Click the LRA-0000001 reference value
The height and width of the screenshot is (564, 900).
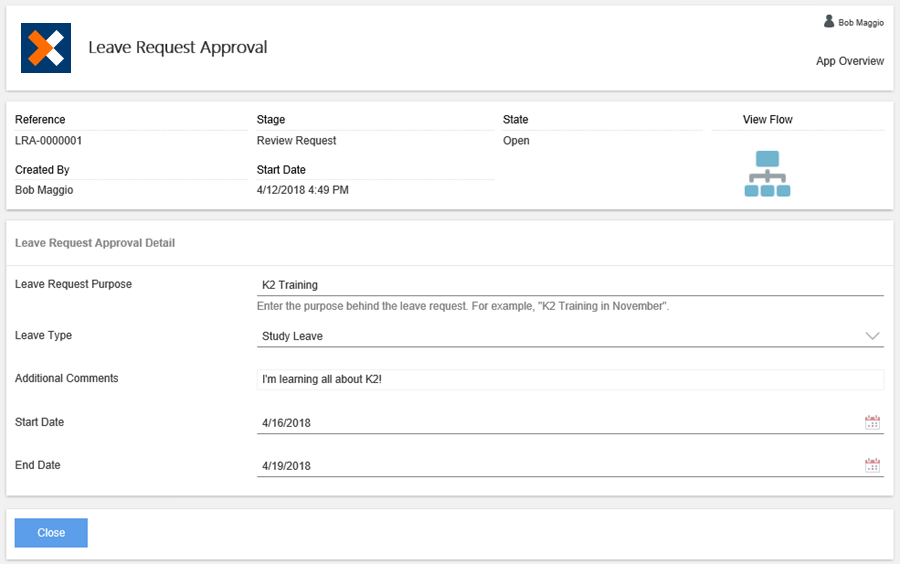point(49,141)
